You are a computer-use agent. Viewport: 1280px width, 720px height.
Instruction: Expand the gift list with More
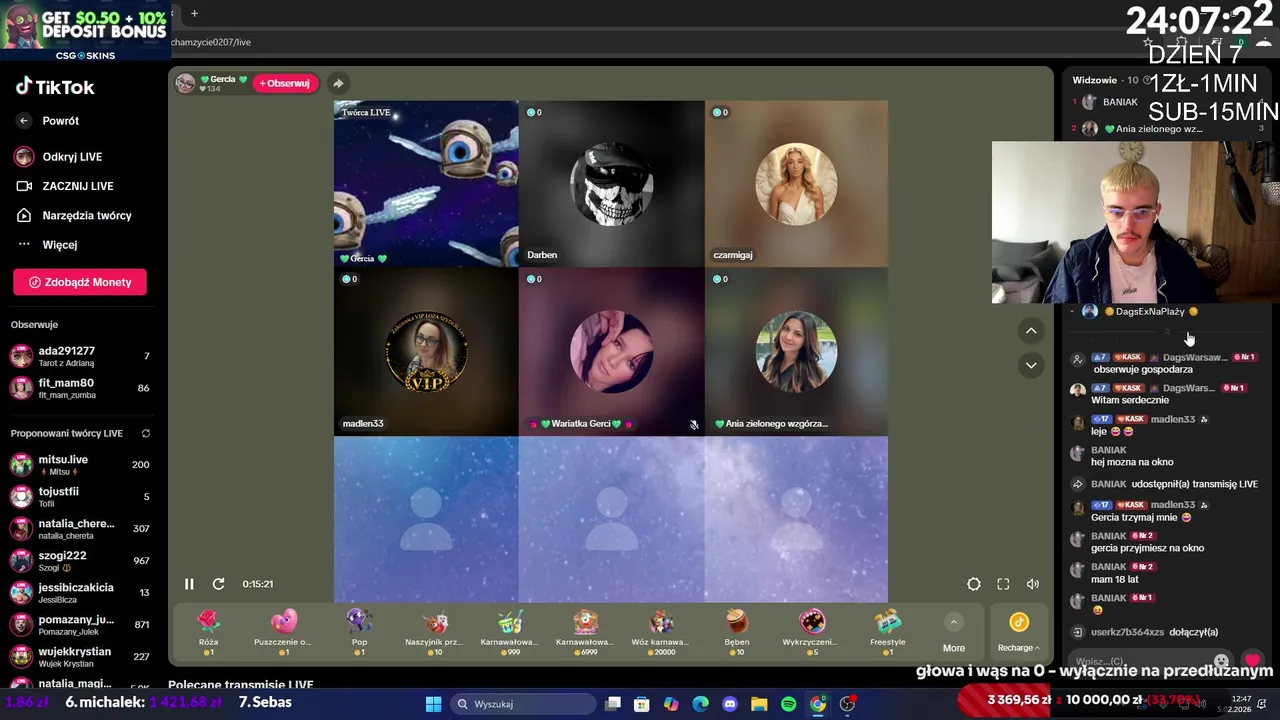[954, 634]
